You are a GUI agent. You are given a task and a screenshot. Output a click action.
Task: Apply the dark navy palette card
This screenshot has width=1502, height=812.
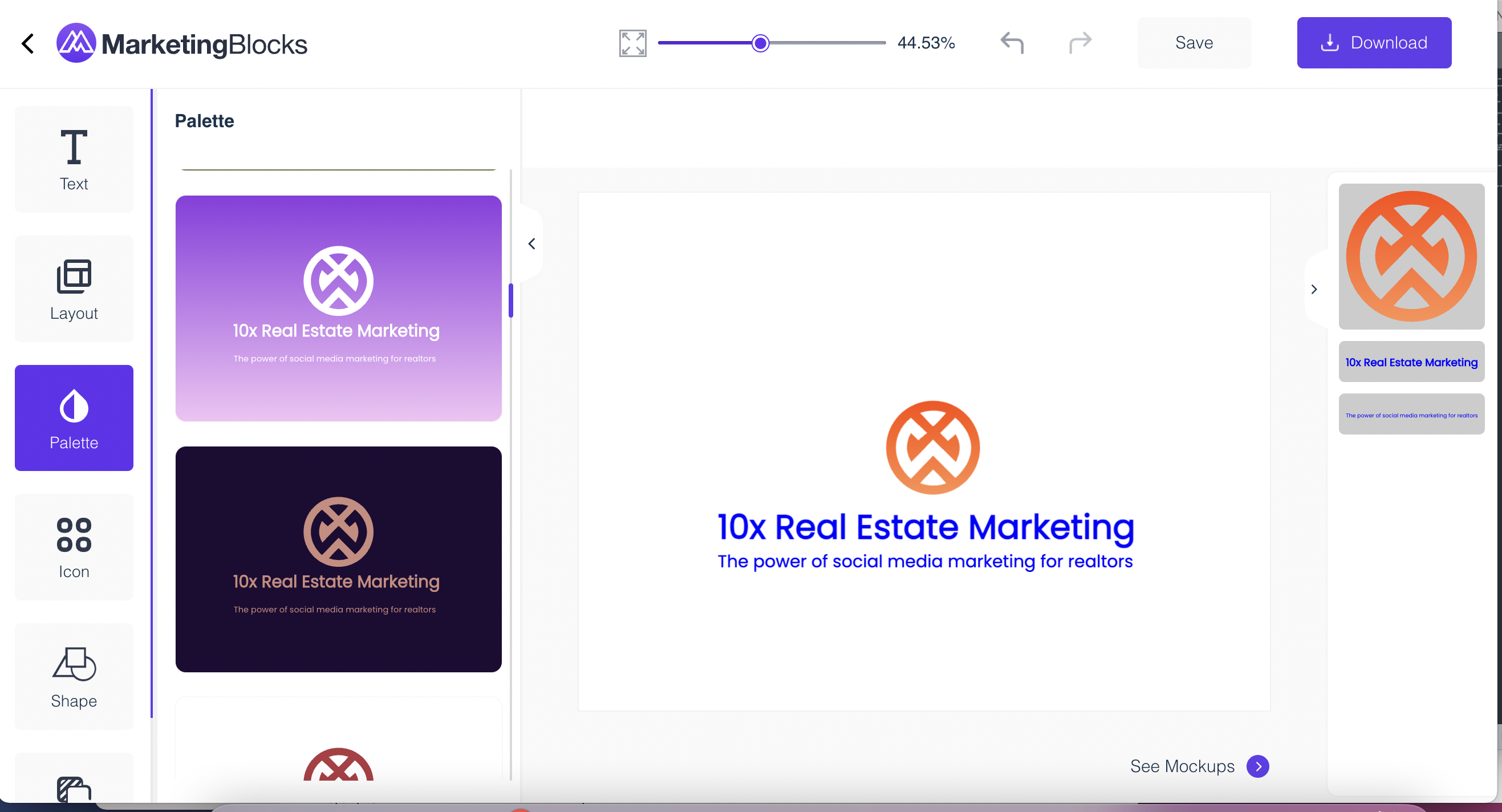339,559
